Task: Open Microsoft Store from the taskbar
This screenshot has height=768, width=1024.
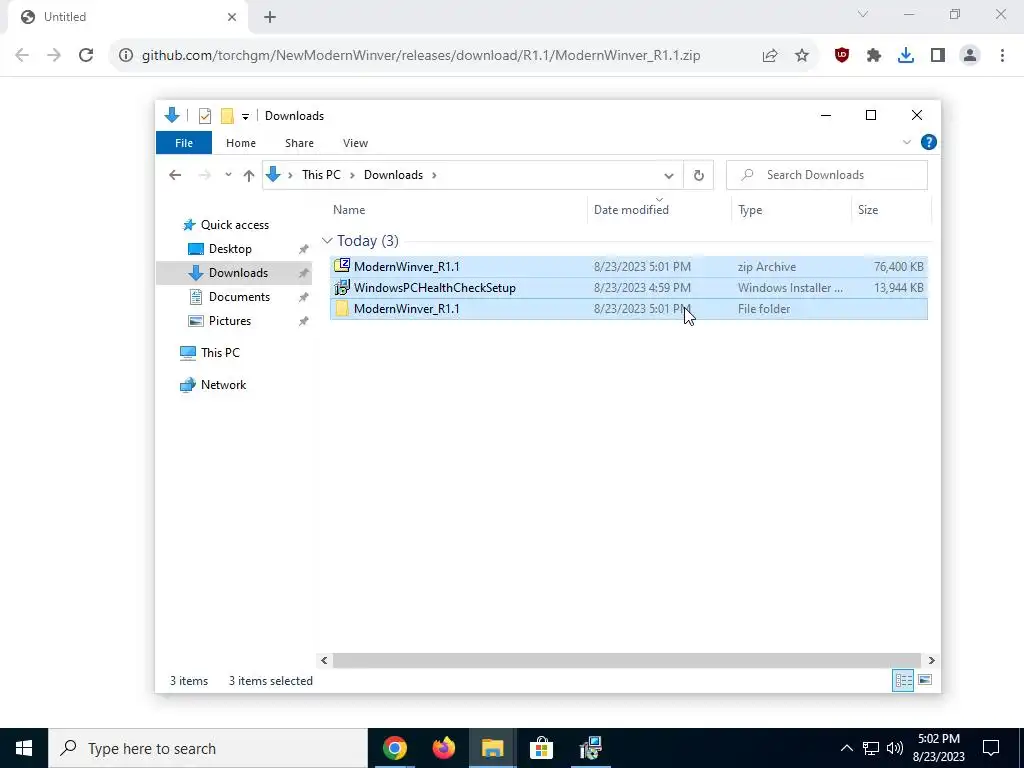Action: point(541,748)
